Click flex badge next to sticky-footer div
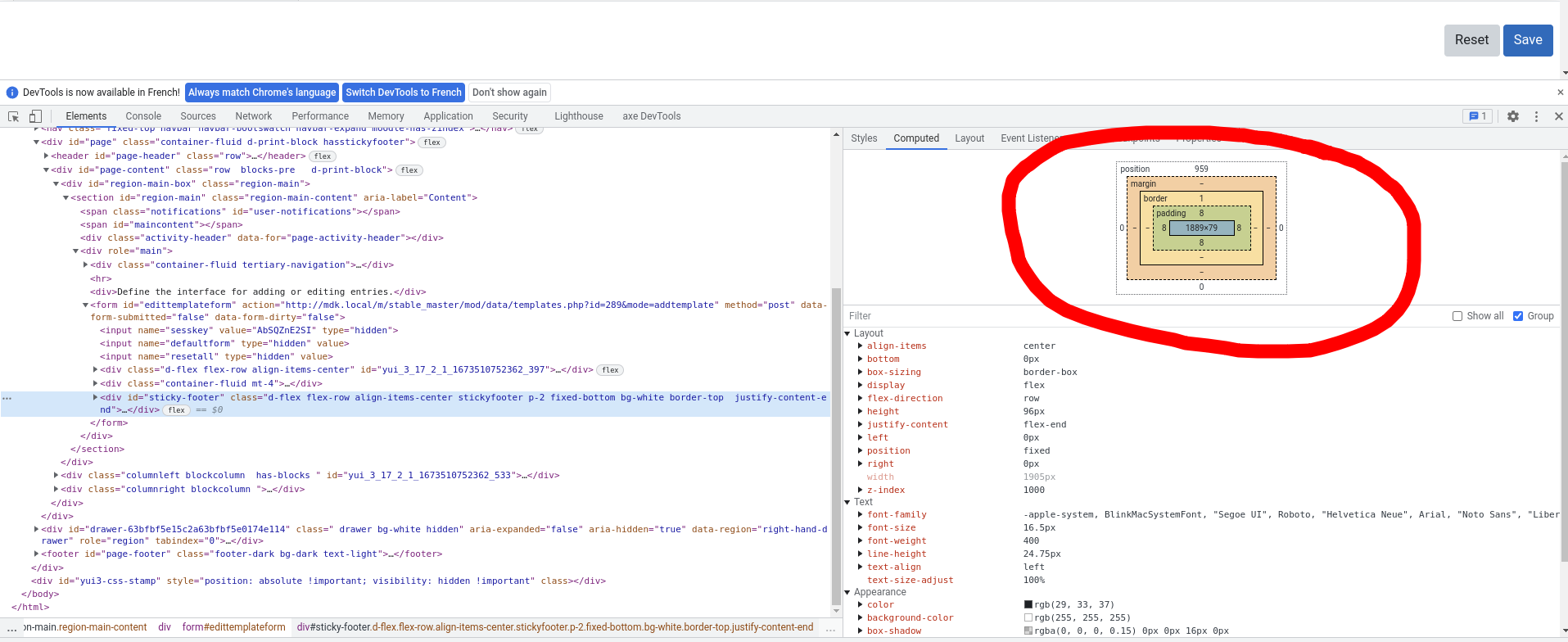 click(177, 410)
